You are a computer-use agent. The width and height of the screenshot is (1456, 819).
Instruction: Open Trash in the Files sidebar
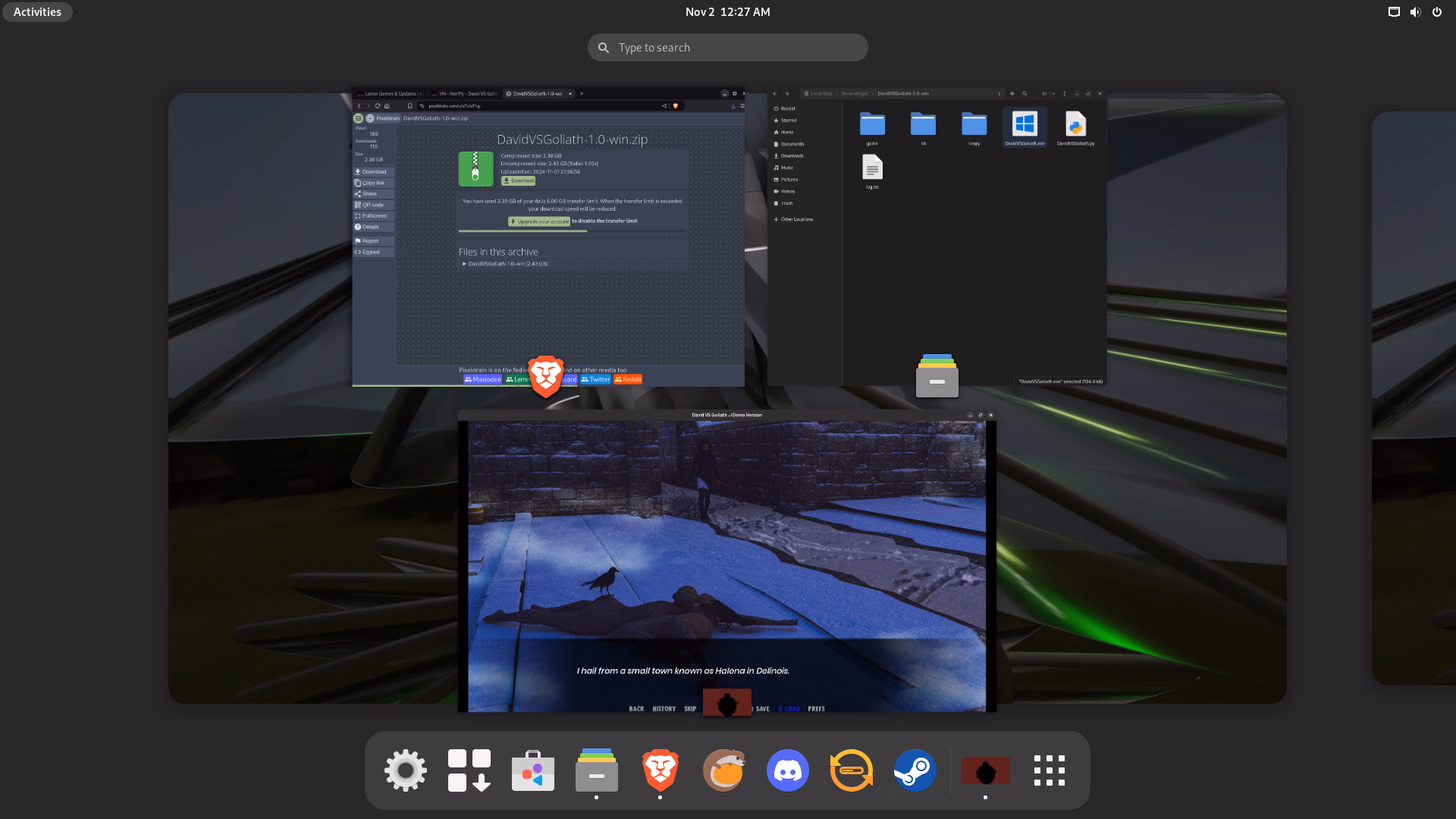pos(805,203)
